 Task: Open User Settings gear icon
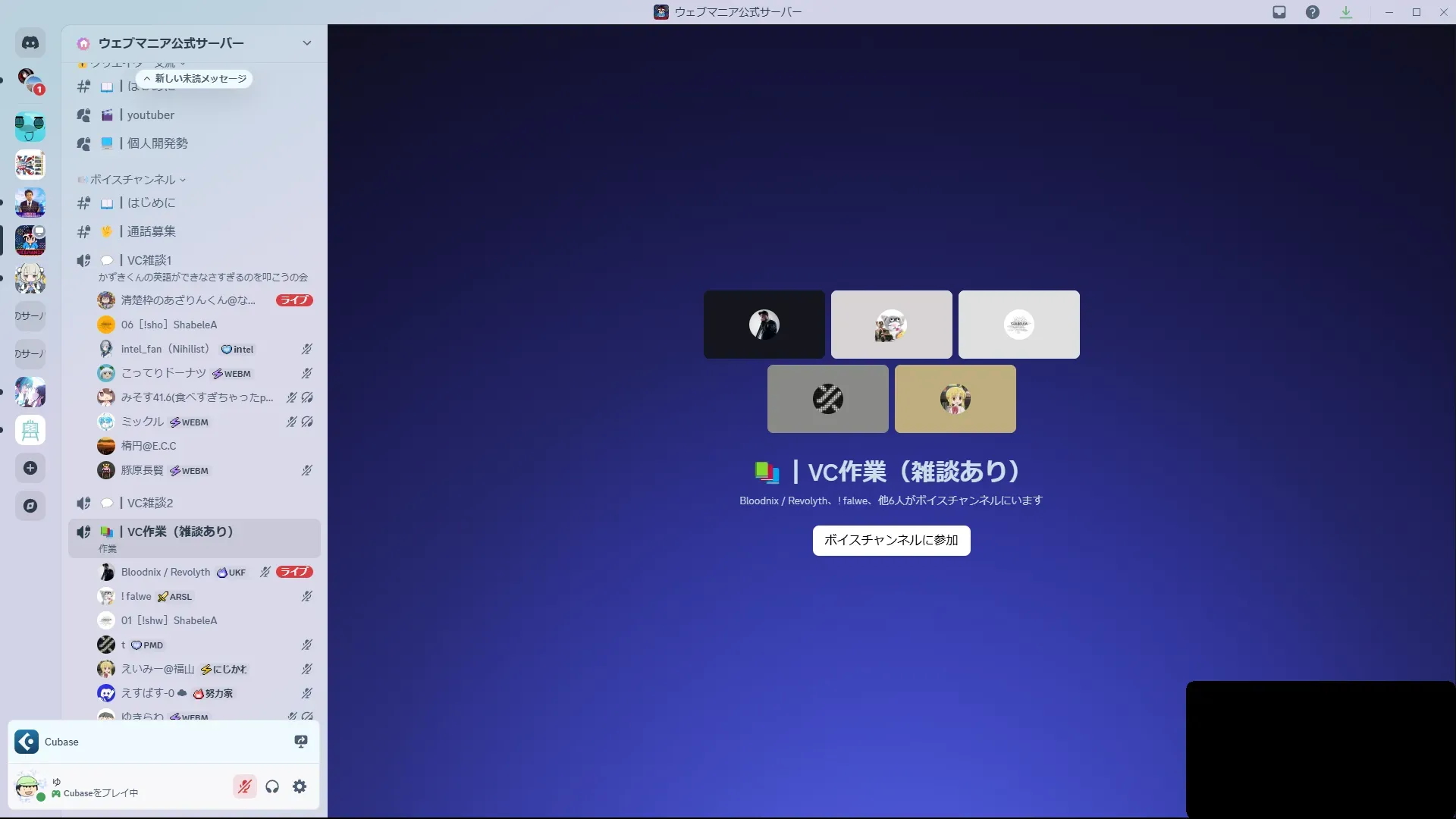[300, 787]
